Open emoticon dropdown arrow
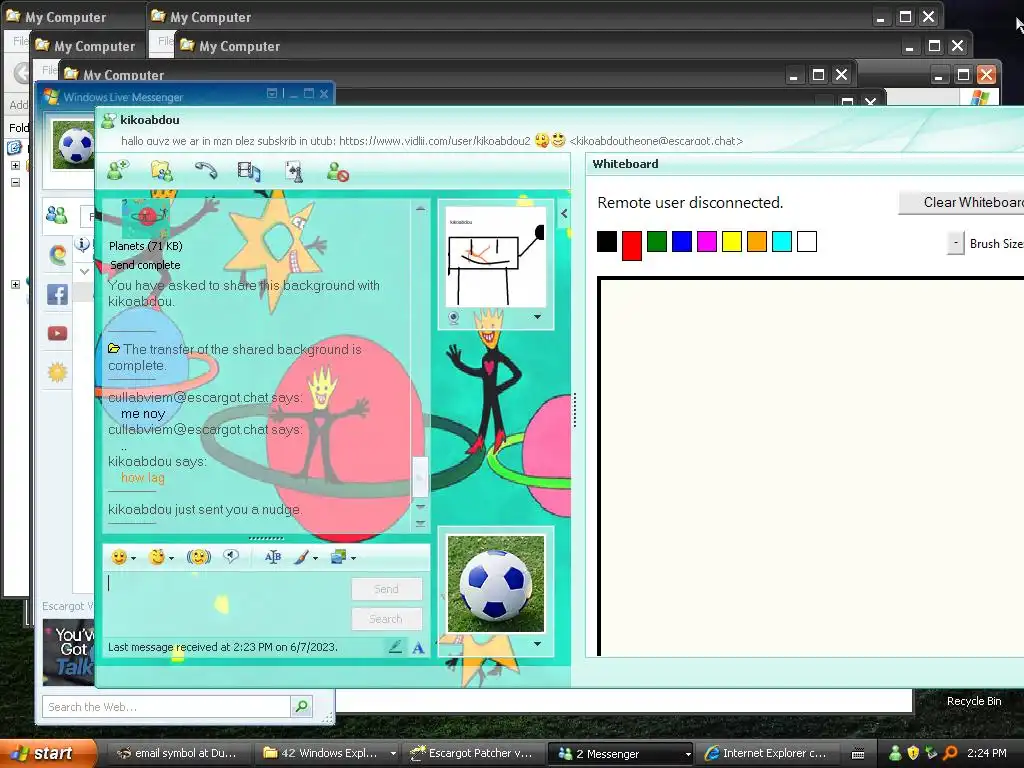This screenshot has width=1024, height=768. [x=133, y=558]
